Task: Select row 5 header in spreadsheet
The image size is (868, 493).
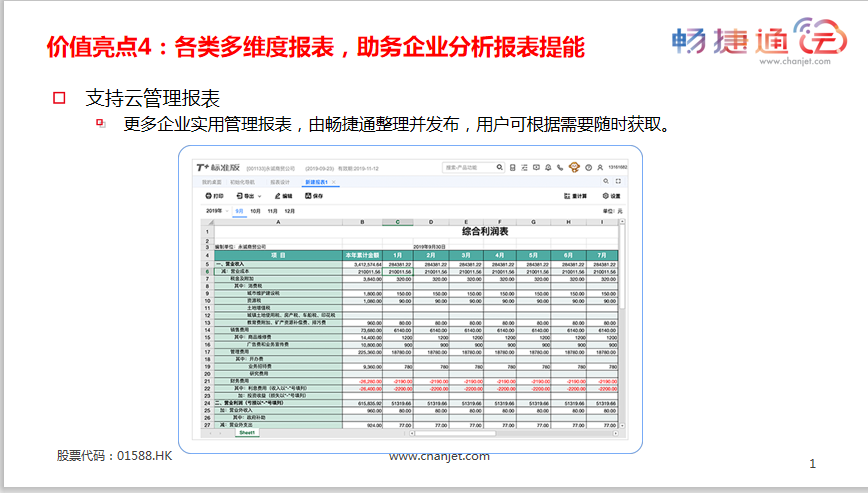Action: [x=208, y=264]
